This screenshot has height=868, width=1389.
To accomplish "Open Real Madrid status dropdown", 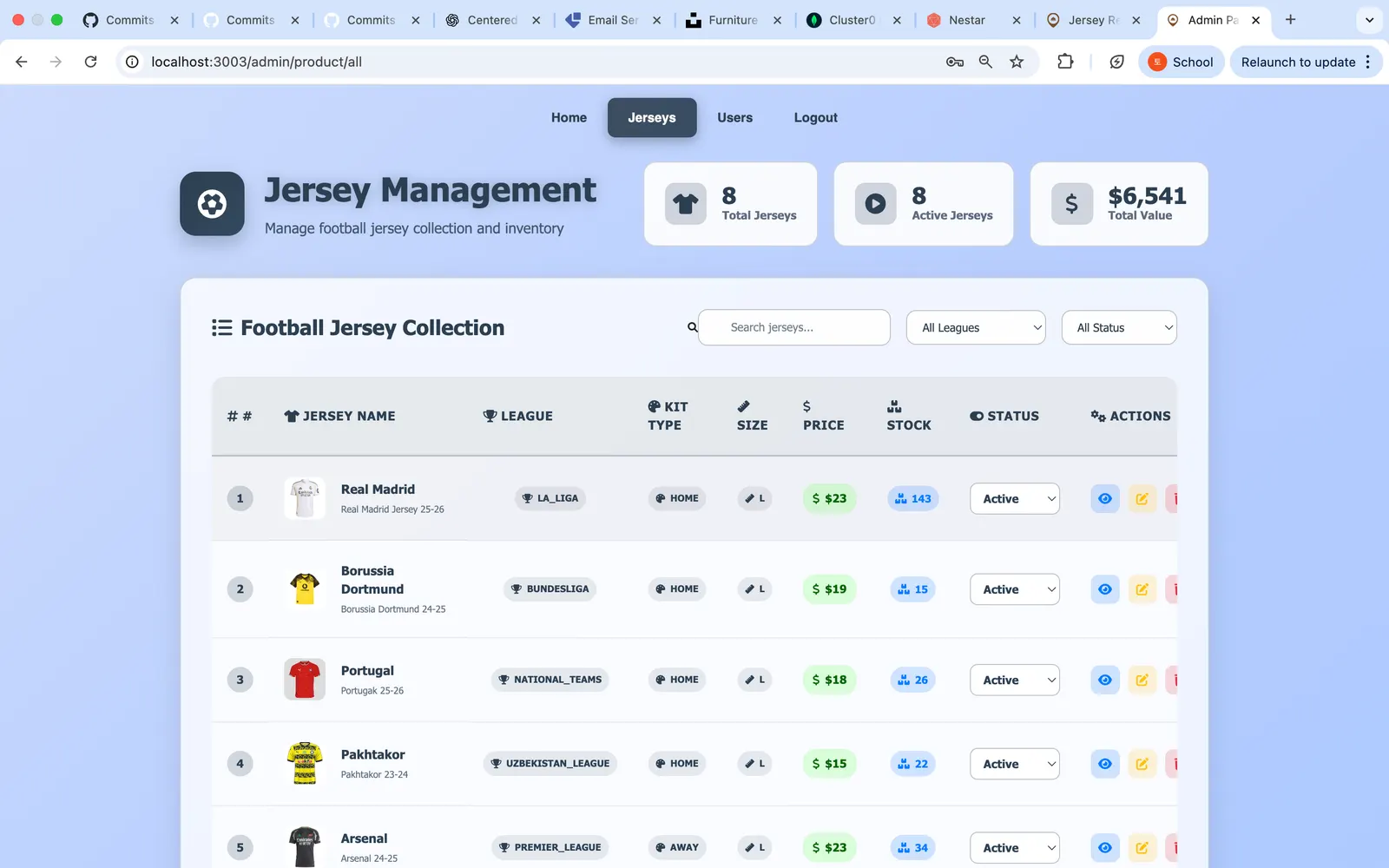I will point(1015,498).
